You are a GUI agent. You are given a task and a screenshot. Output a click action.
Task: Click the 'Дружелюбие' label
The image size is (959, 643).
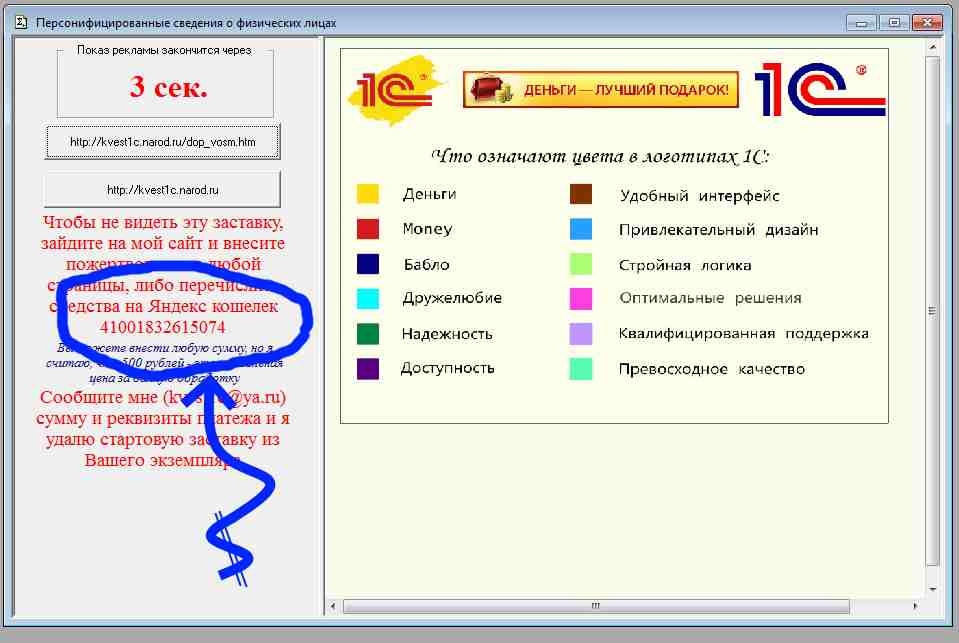click(452, 298)
